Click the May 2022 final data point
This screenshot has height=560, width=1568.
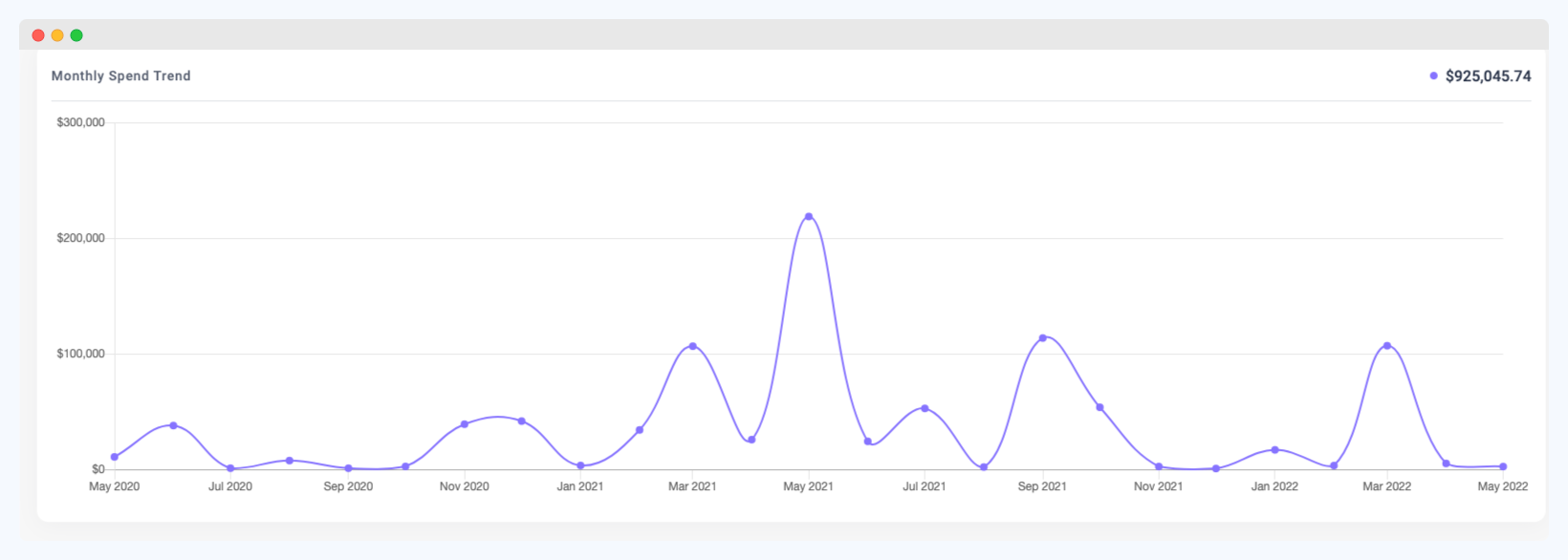pyautogui.click(x=1503, y=467)
